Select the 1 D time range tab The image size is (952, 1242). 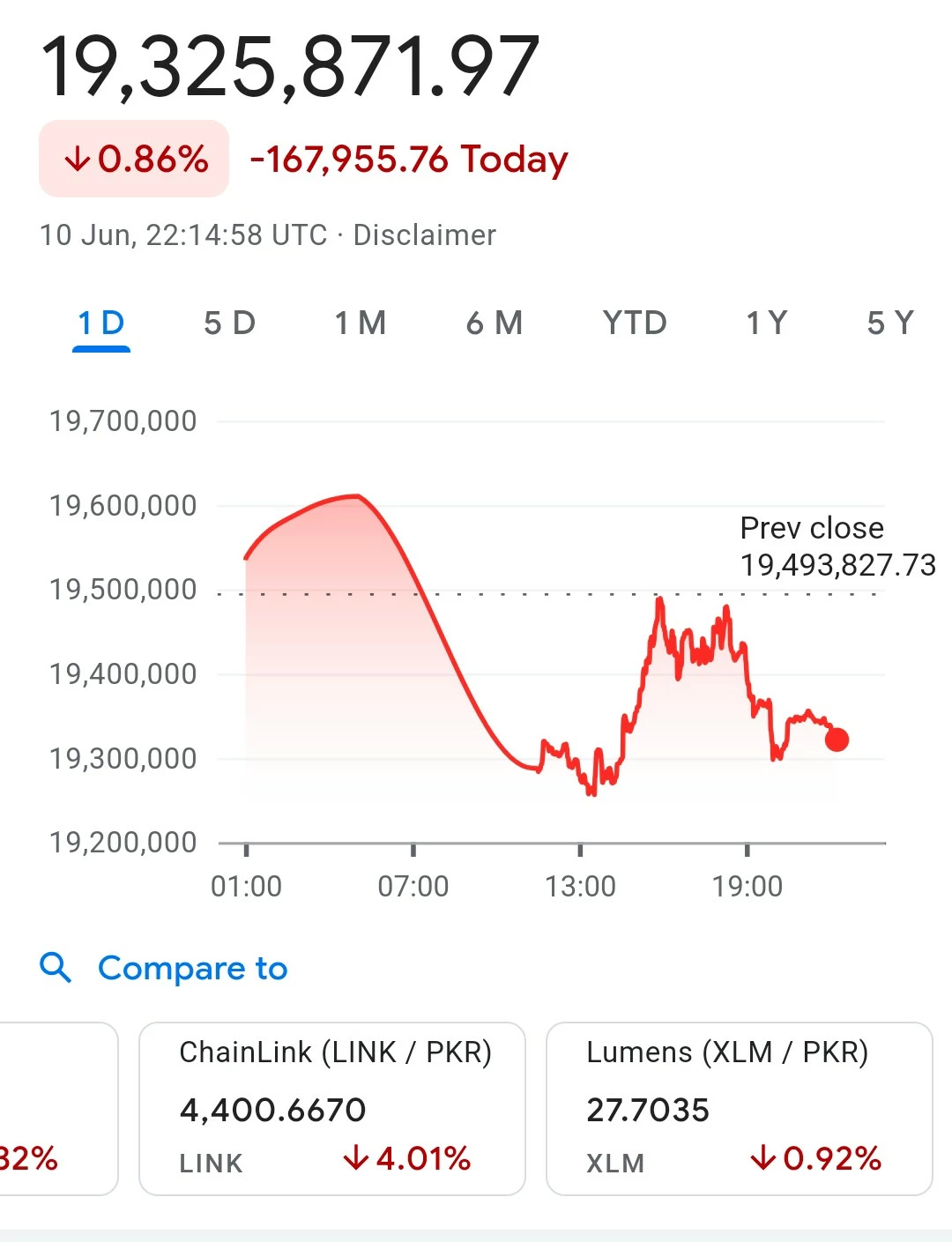click(101, 324)
